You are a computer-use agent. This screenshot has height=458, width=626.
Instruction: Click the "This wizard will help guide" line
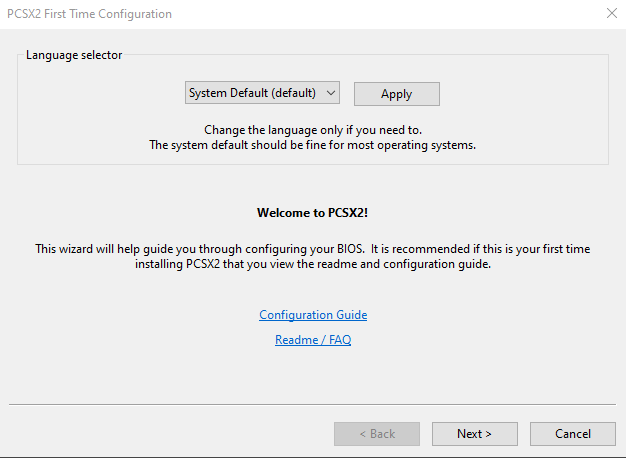click(x=312, y=248)
